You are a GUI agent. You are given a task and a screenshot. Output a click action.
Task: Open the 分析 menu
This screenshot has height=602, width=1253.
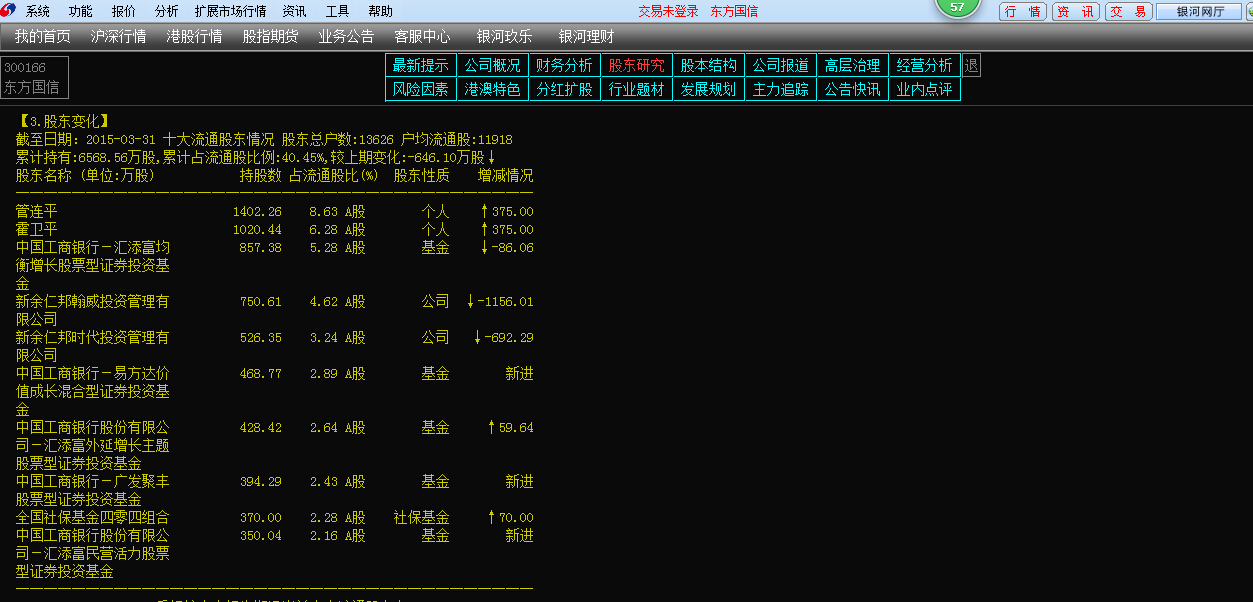167,12
